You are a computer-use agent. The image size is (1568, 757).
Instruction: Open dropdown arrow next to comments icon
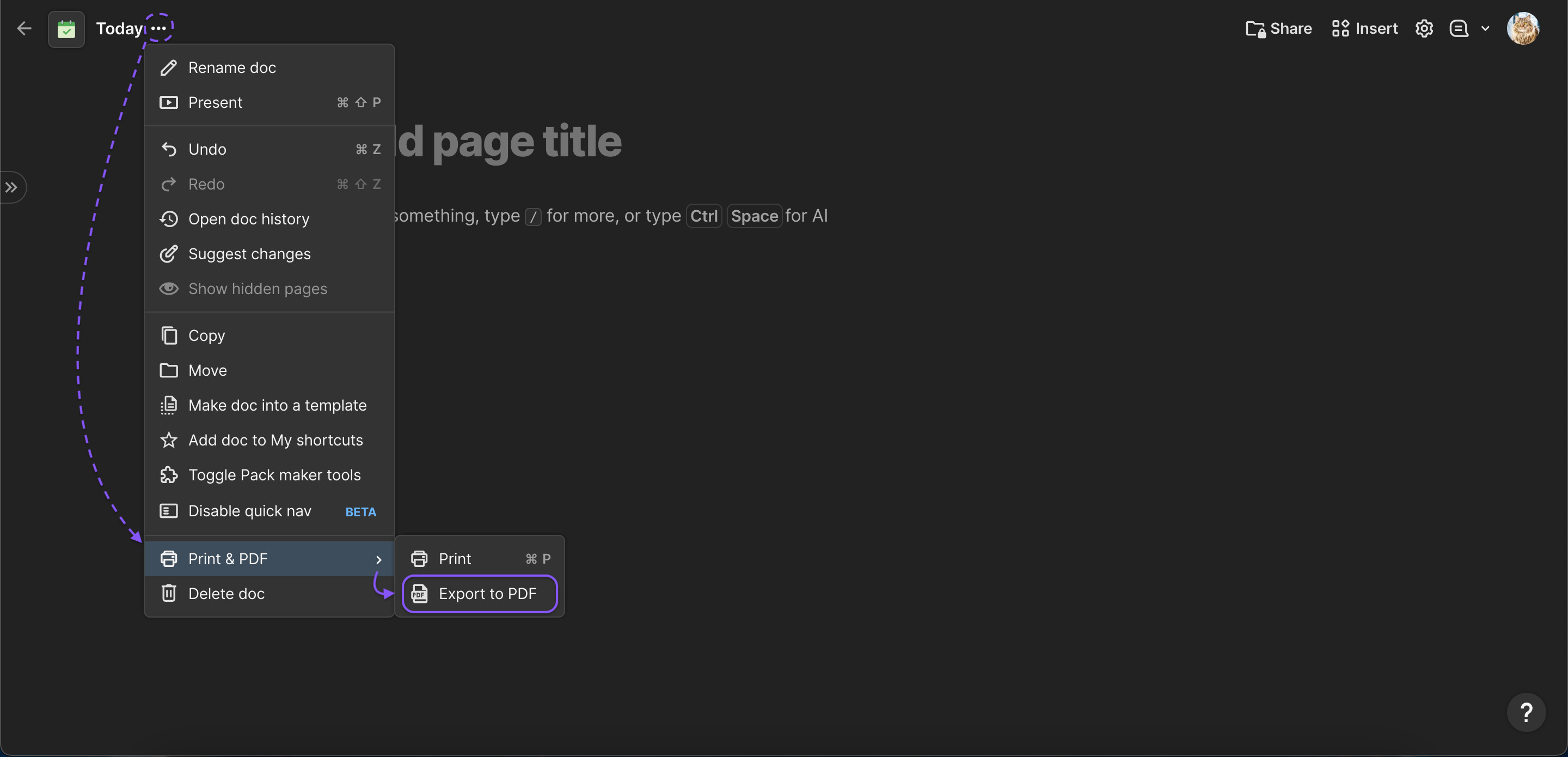1485,28
